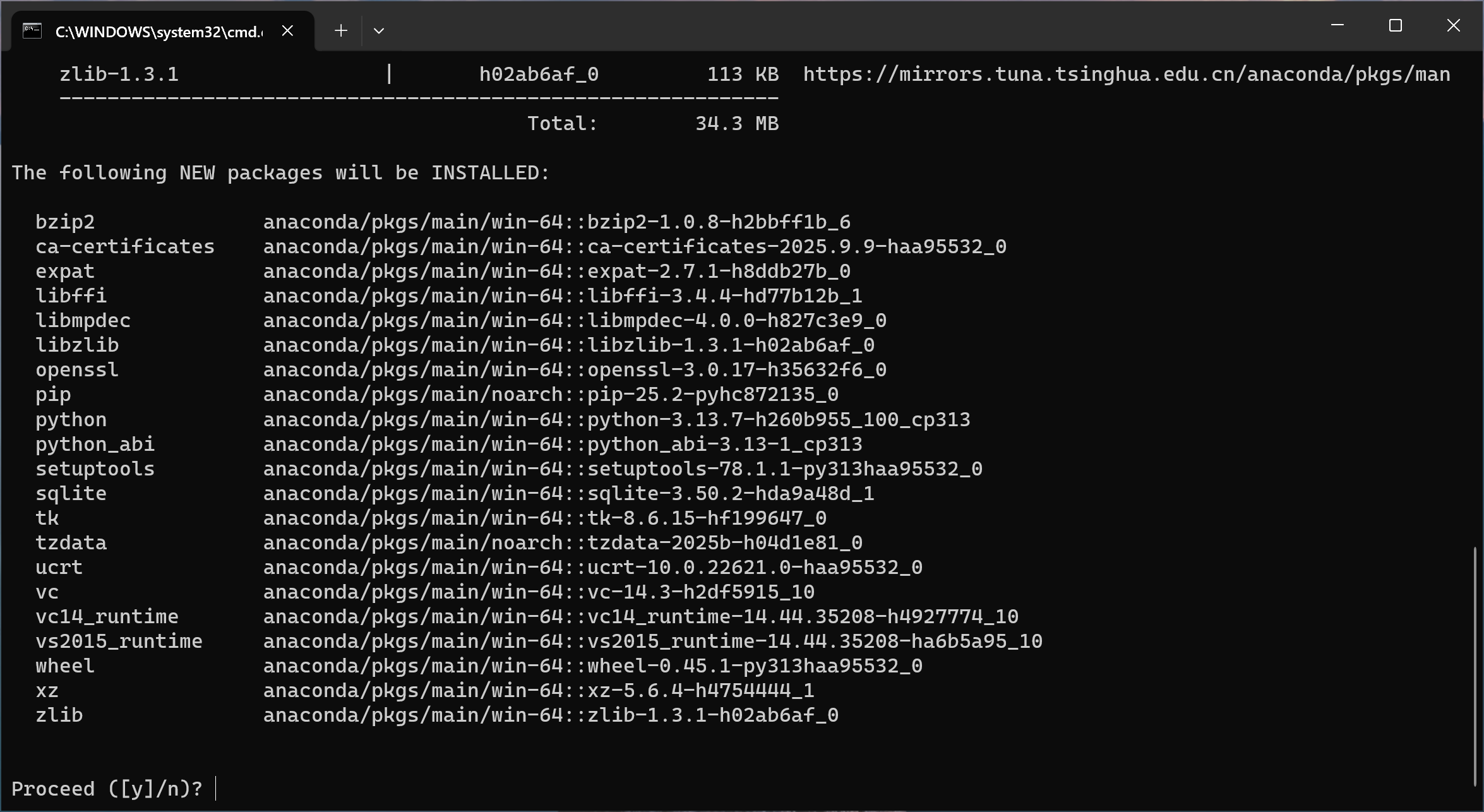The width and height of the screenshot is (1484, 812).
Task: Open a new terminal tab with plus
Action: click(x=341, y=30)
